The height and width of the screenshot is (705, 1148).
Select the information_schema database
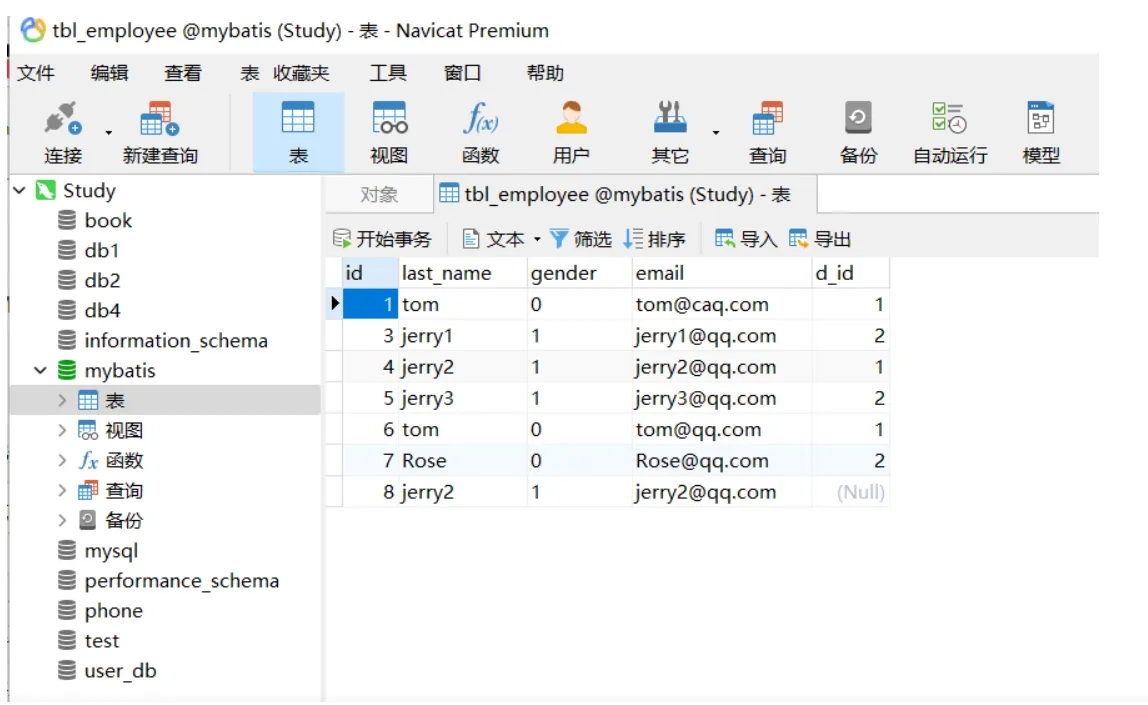[176, 340]
